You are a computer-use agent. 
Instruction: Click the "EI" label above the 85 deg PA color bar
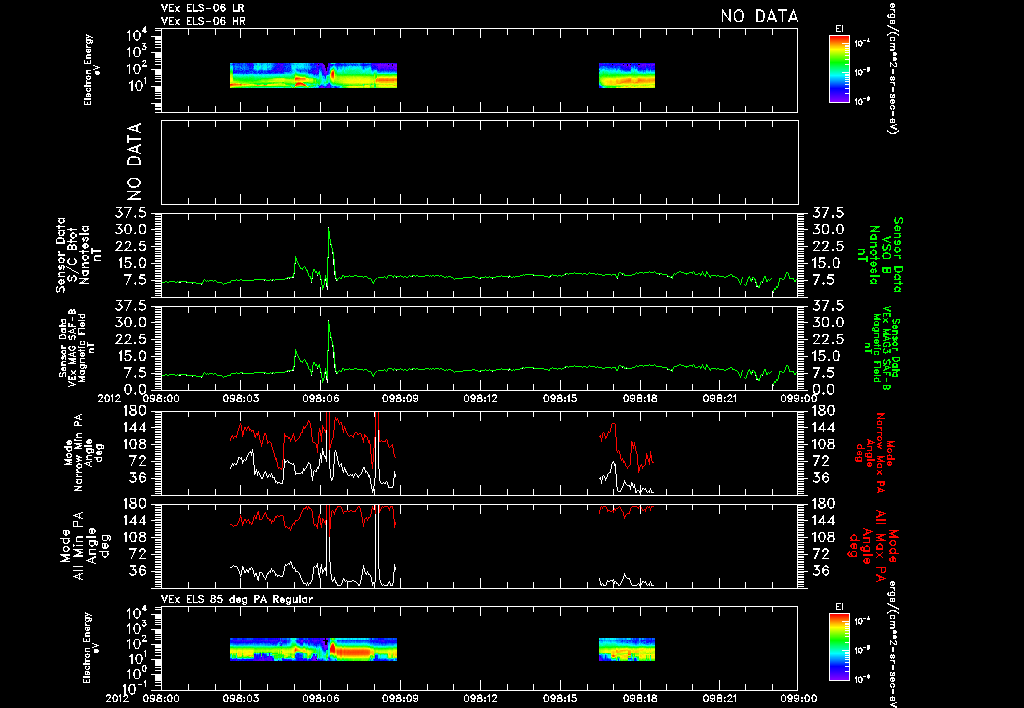point(839,607)
